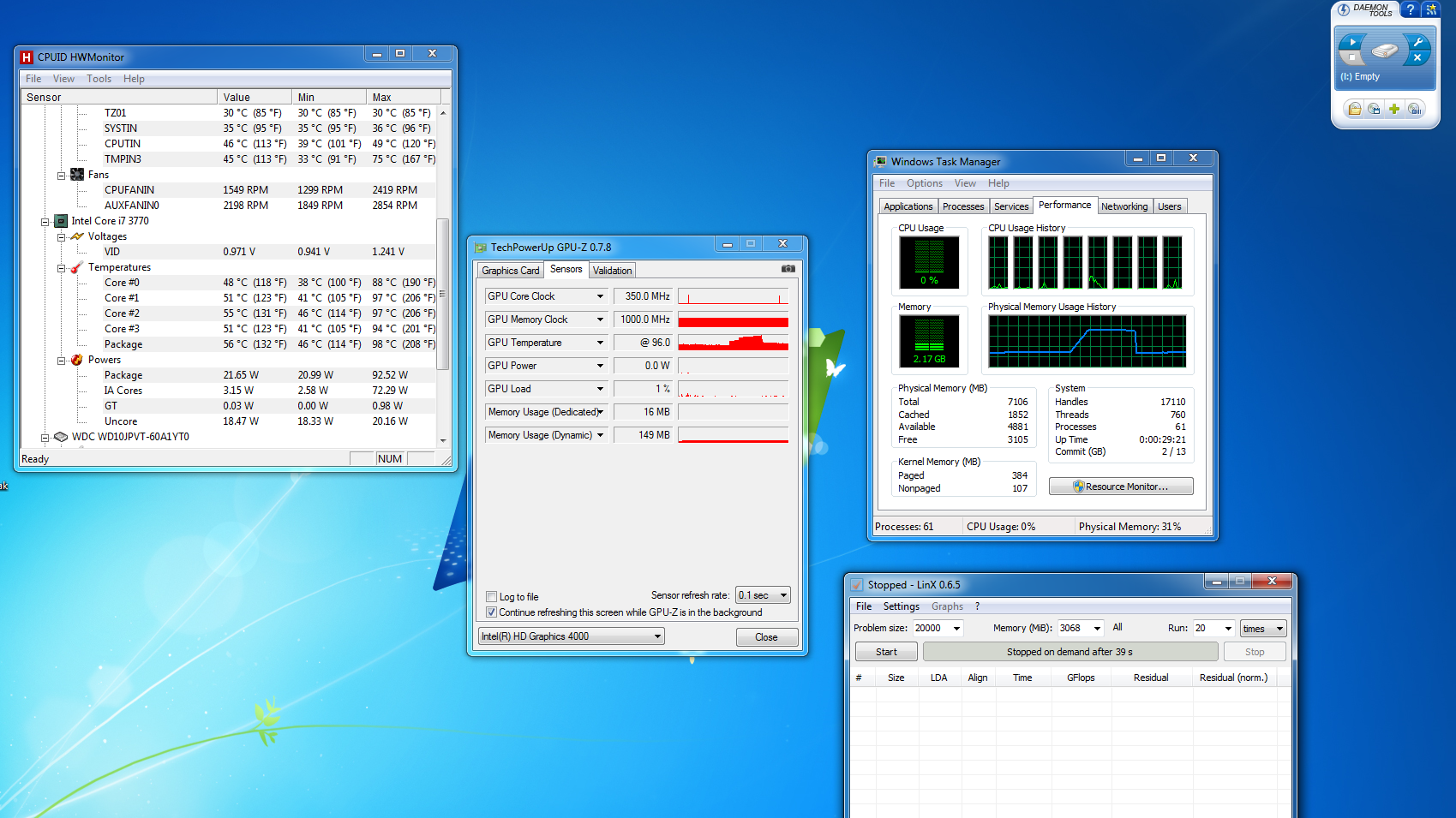The image size is (1456, 818).
Task: Click the folder disc icon in DAEMON Tools
Action: [x=1354, y=109]
